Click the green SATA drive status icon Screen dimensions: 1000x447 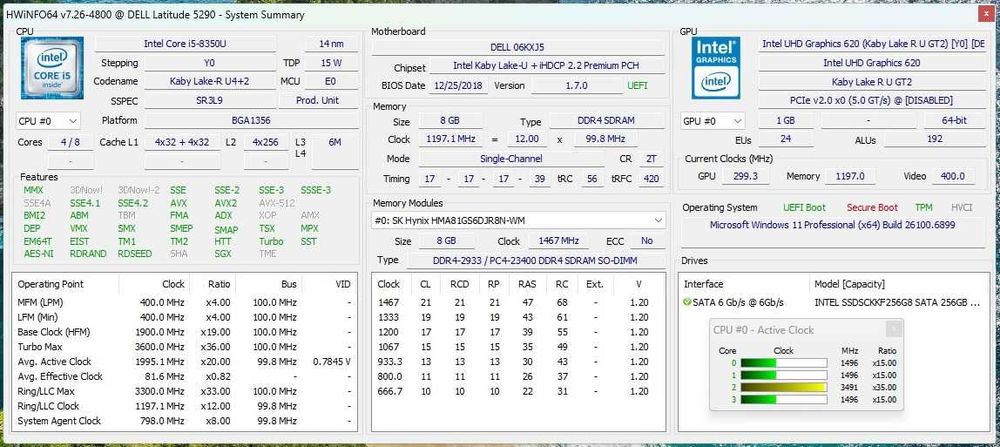pos(687,302)
